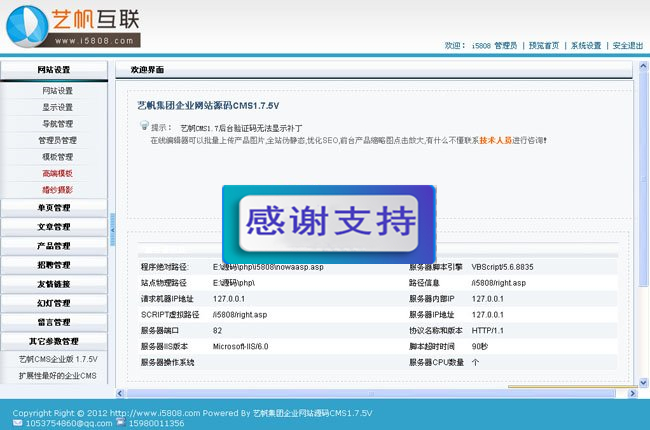Open 网站设置 submenu item
The width and height of the screenshot is (650, 430).
click(57, 90)
